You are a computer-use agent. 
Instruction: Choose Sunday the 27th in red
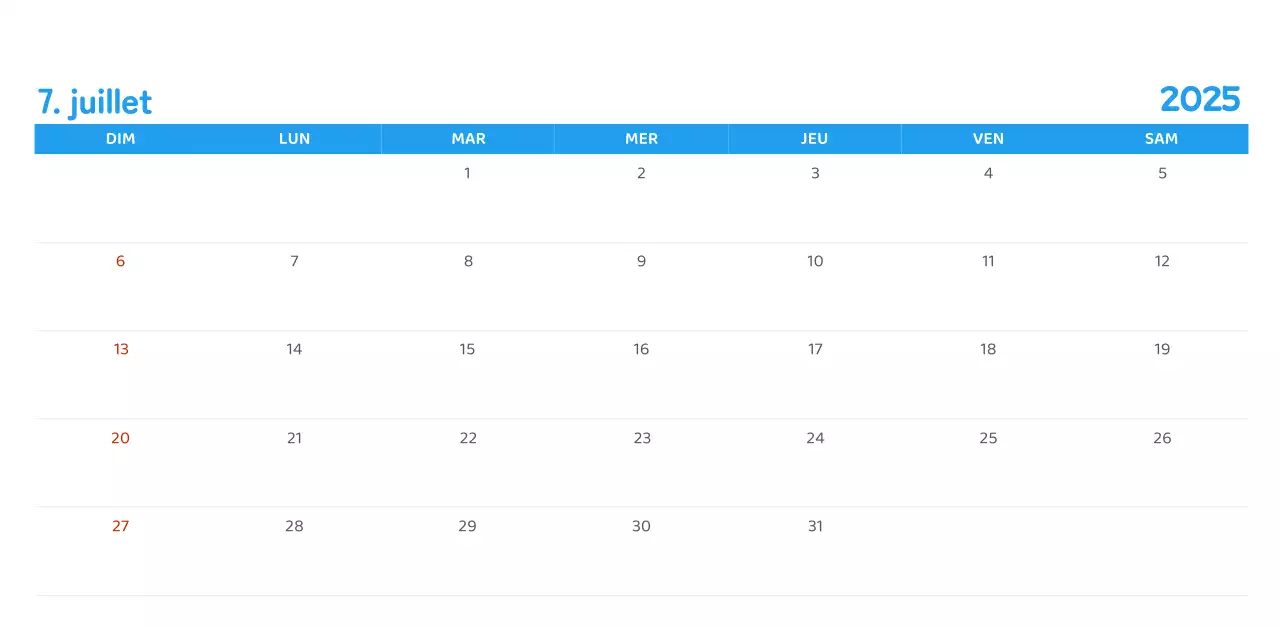click(121, 526)
